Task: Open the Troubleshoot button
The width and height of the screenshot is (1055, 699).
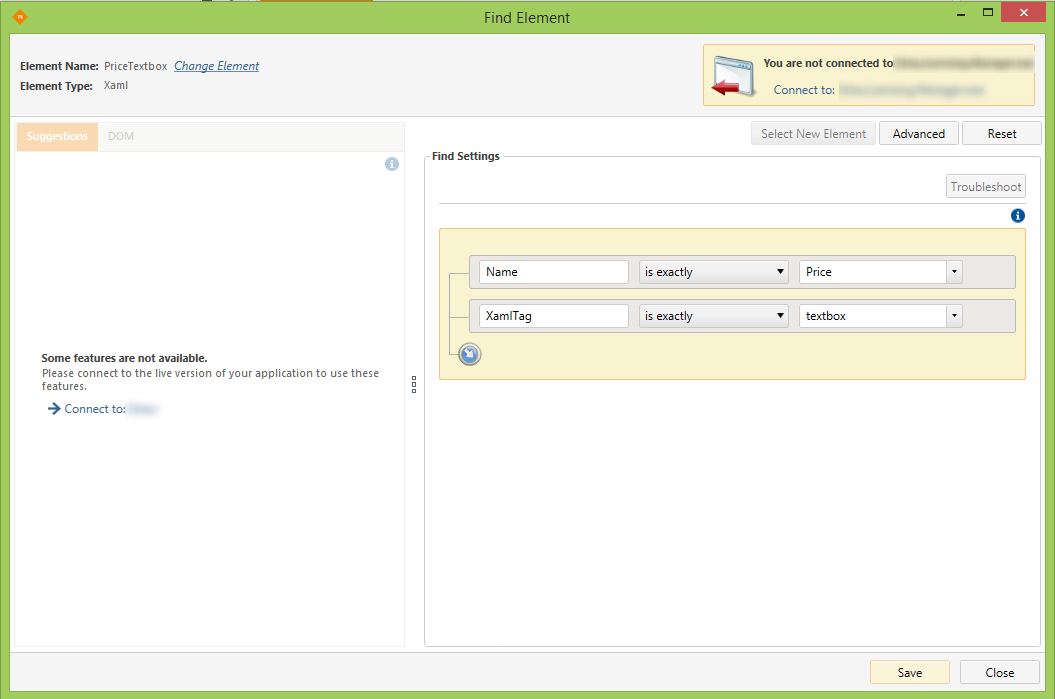Action: (x=985, y=187)
